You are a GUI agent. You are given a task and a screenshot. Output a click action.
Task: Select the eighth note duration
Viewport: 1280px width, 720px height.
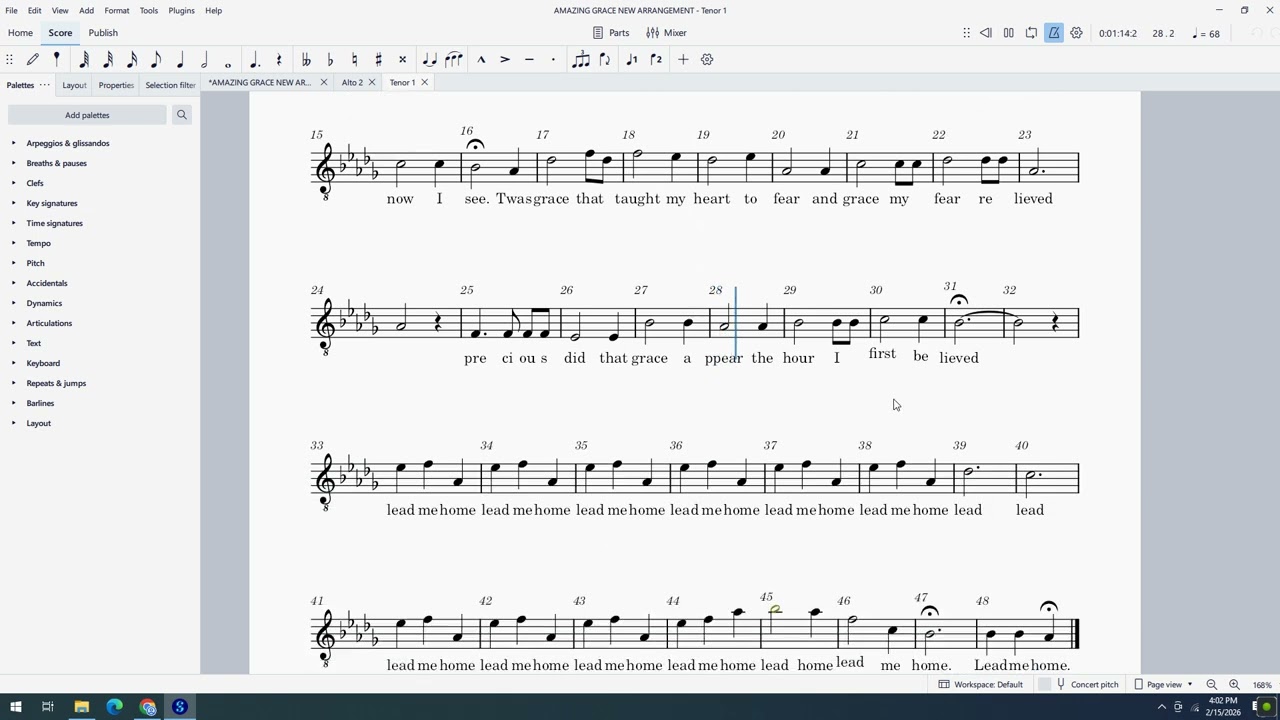[156, 60]
